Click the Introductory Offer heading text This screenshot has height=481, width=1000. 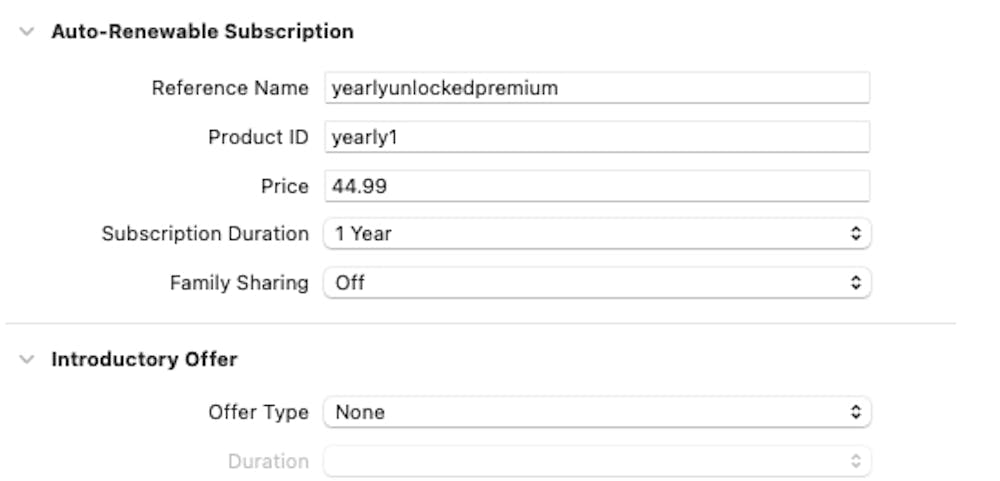pos(144,359)
